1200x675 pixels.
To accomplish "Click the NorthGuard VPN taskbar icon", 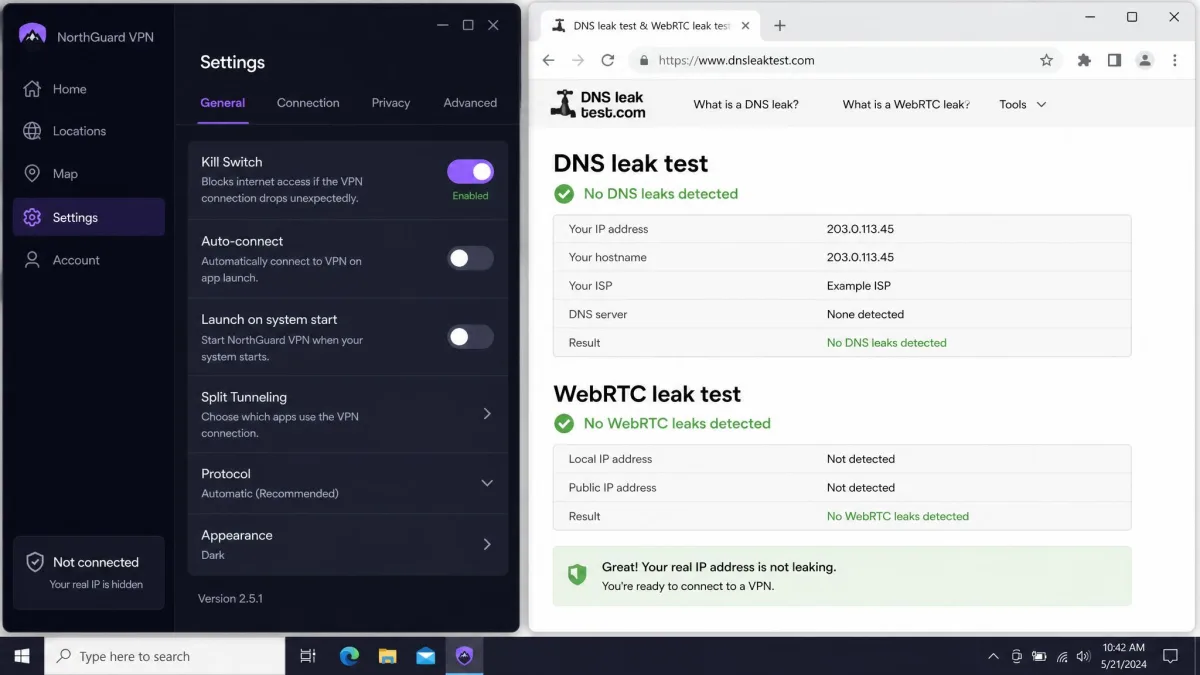I will coord(465,656).
